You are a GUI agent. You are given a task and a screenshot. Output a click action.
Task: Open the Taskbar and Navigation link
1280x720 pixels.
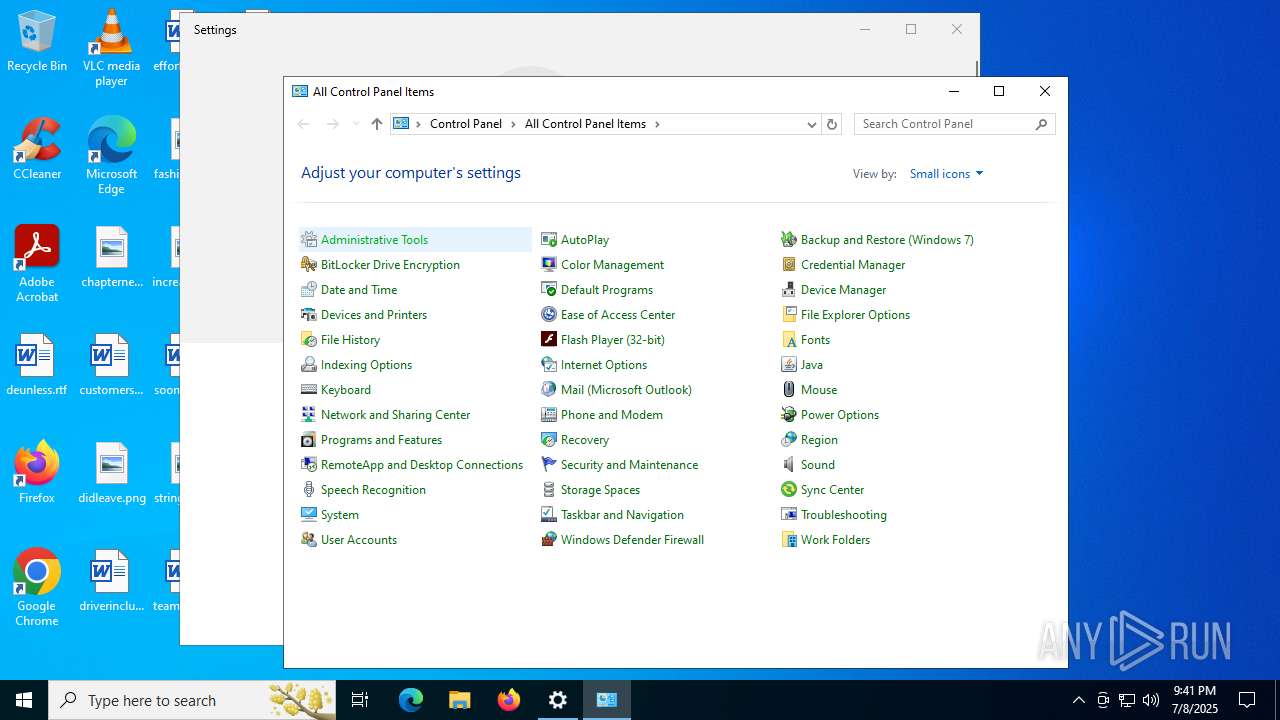tap(622, 515)
